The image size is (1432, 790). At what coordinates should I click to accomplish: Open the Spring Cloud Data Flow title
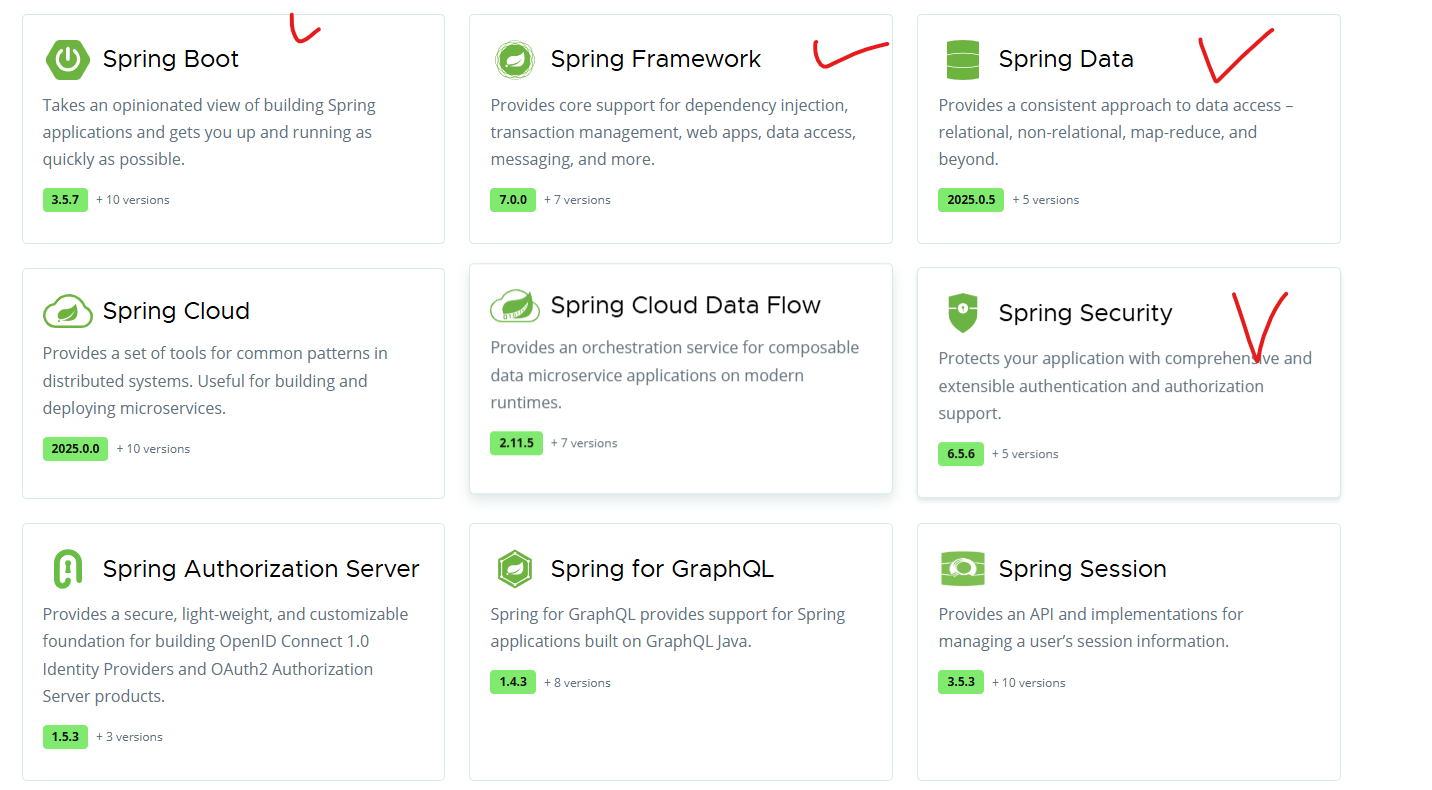686,305
